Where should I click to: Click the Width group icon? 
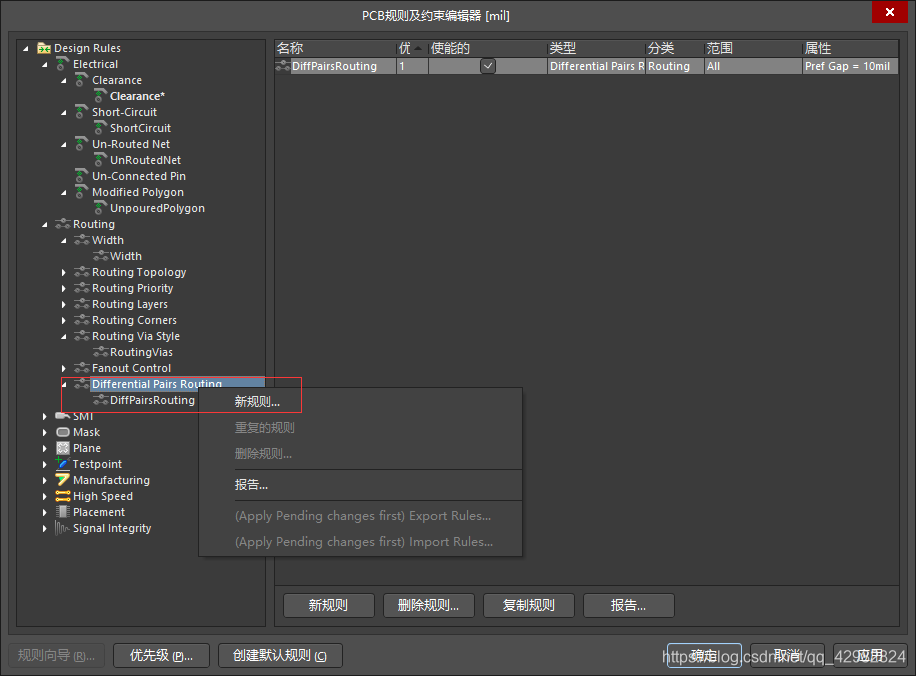(x=82, y=240)
